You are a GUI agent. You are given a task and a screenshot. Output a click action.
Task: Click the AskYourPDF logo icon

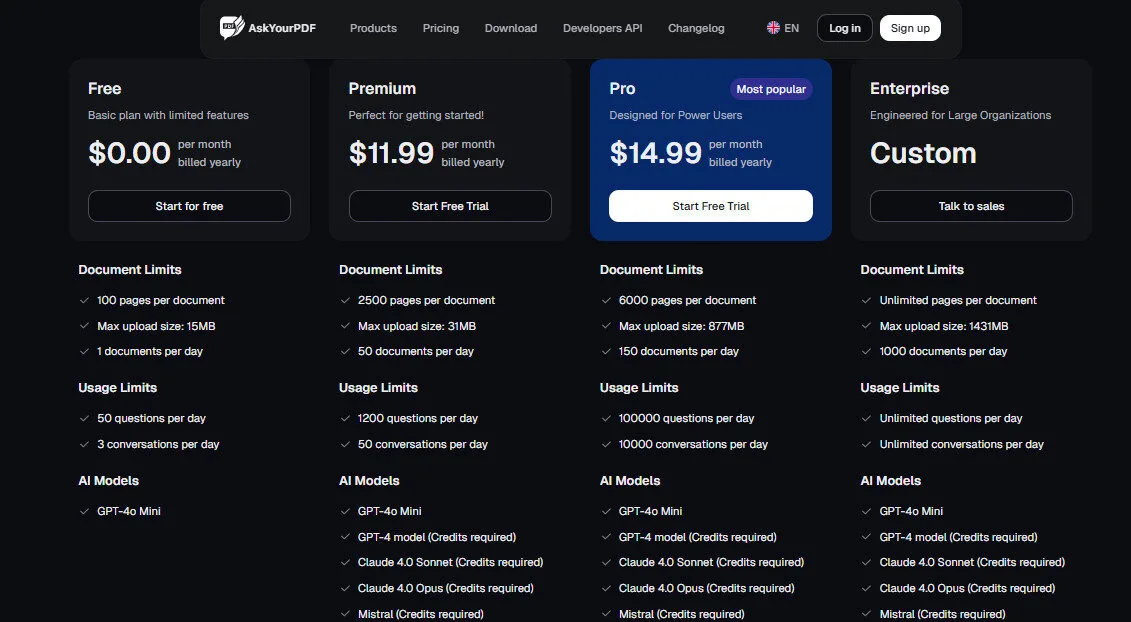click(x=232, y=27)
